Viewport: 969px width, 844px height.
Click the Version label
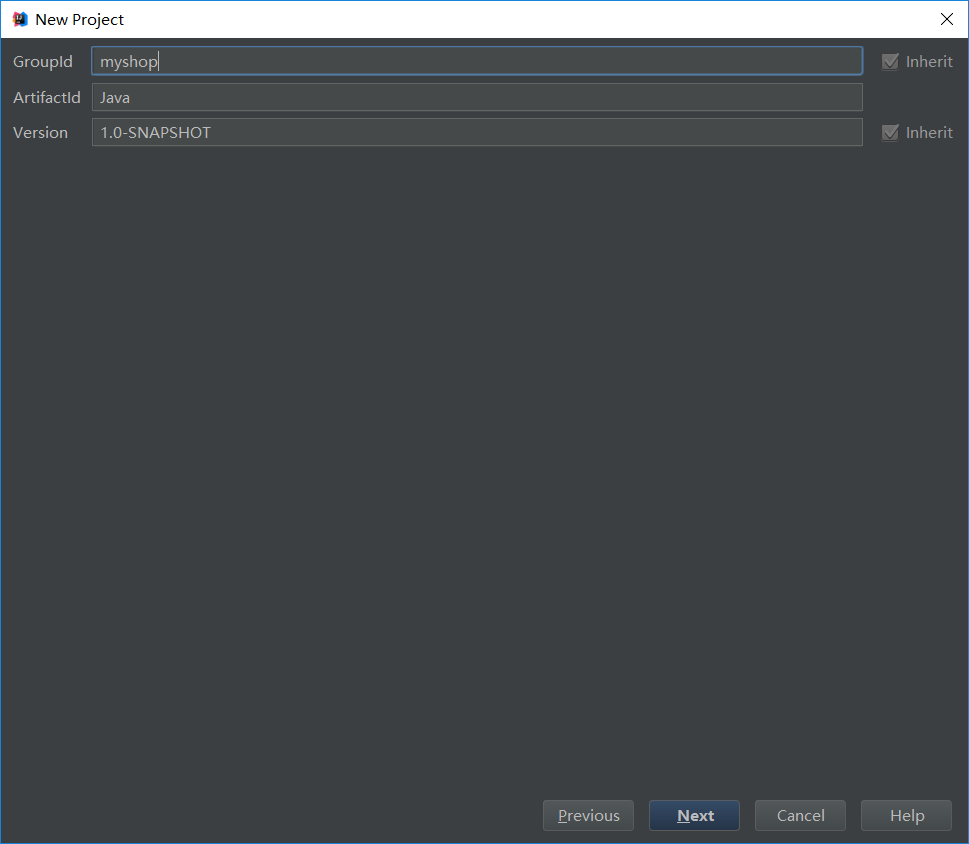pyautogui.click(x=40, y=133)
